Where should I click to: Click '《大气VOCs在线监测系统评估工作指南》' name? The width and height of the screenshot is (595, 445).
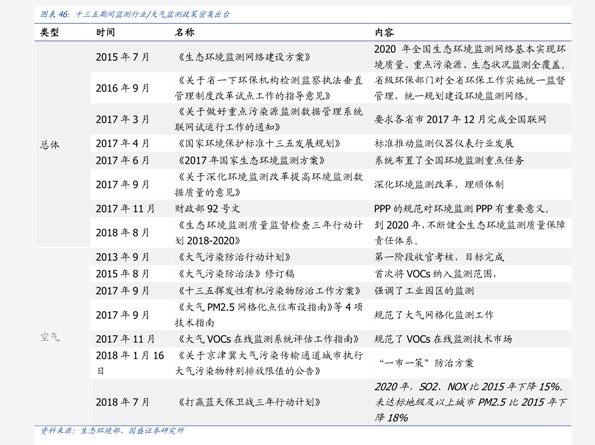click(x=269, y=339)
